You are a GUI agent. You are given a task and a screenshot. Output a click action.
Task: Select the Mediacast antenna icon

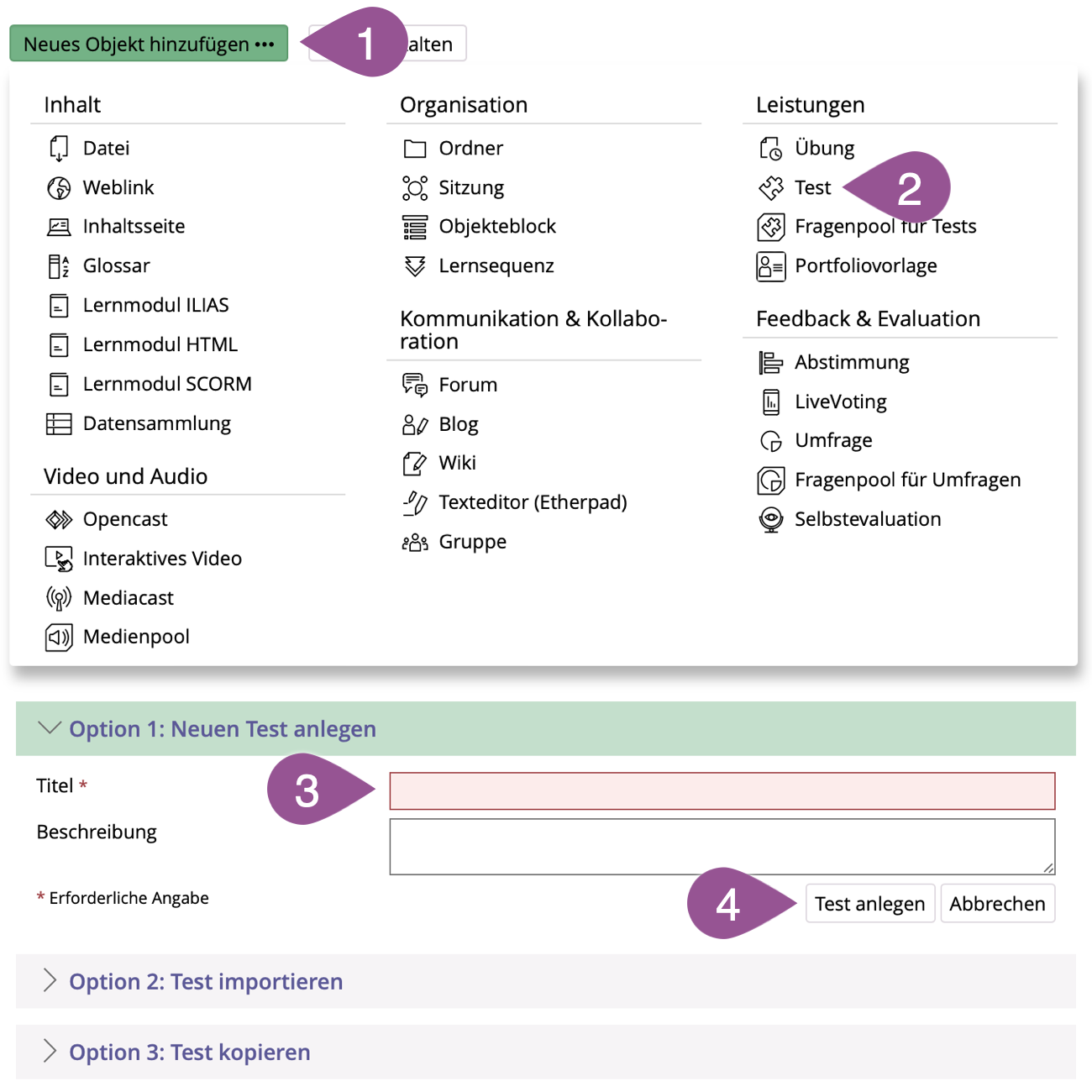(x=59, y=598)
